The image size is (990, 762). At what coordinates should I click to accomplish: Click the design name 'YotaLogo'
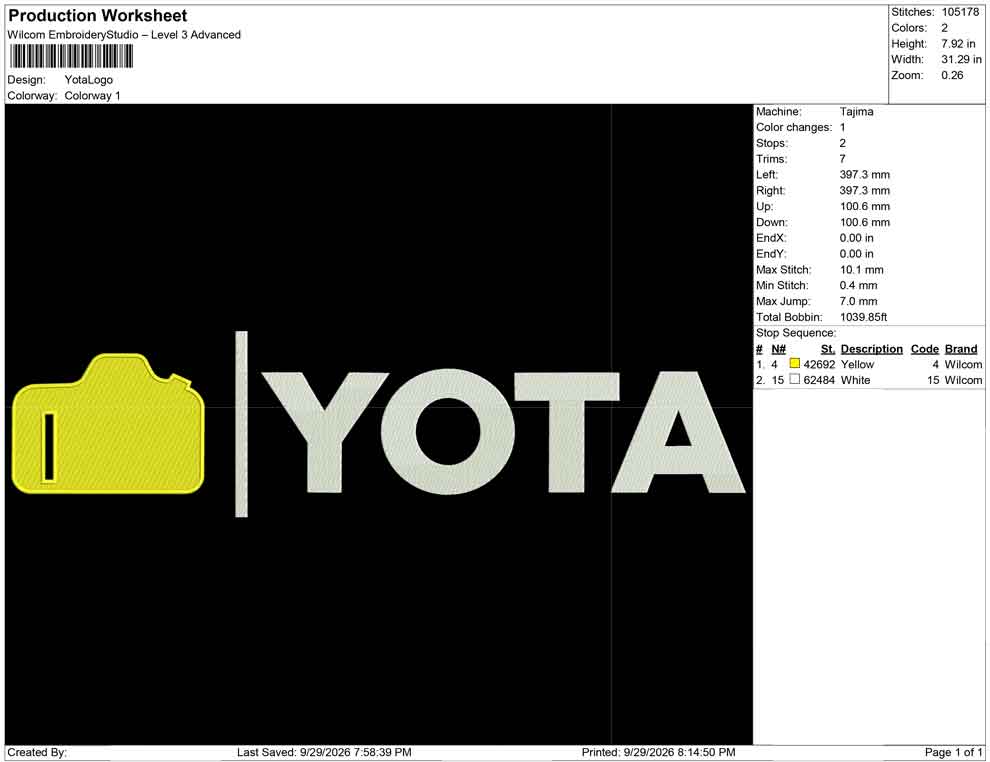(x=88, y=80)
